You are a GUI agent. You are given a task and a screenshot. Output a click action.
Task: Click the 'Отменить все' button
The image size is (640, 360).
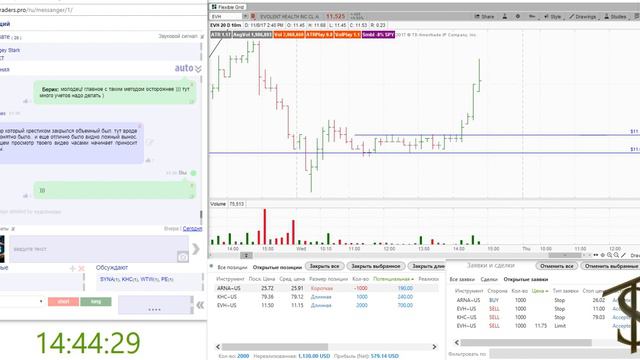pyautogui.click(x=557, y=266)
